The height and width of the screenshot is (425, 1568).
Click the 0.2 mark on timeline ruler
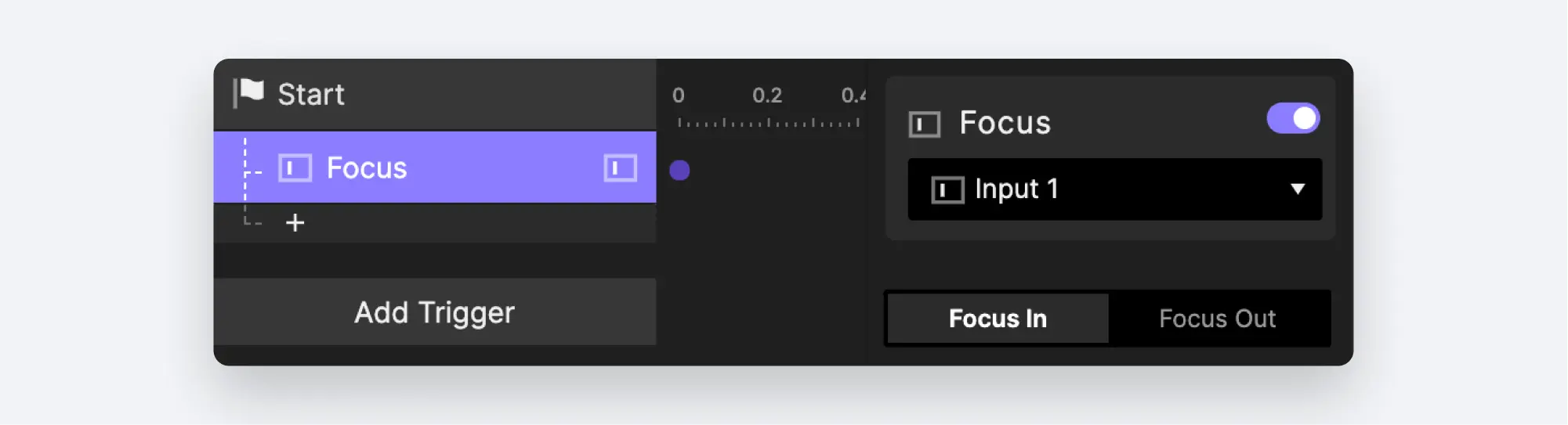(x=767, y=95)
